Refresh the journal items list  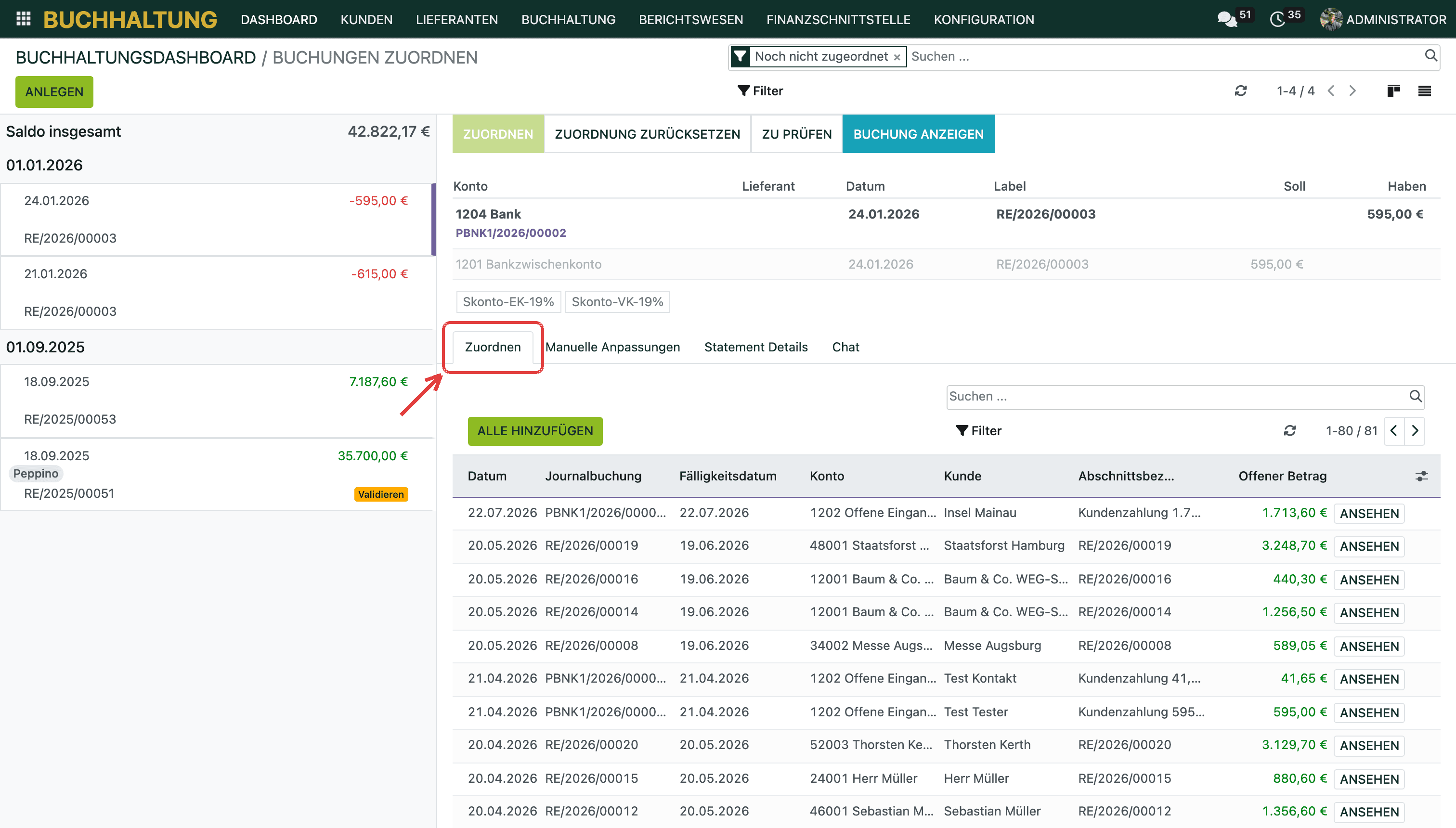click(1290, 431)
